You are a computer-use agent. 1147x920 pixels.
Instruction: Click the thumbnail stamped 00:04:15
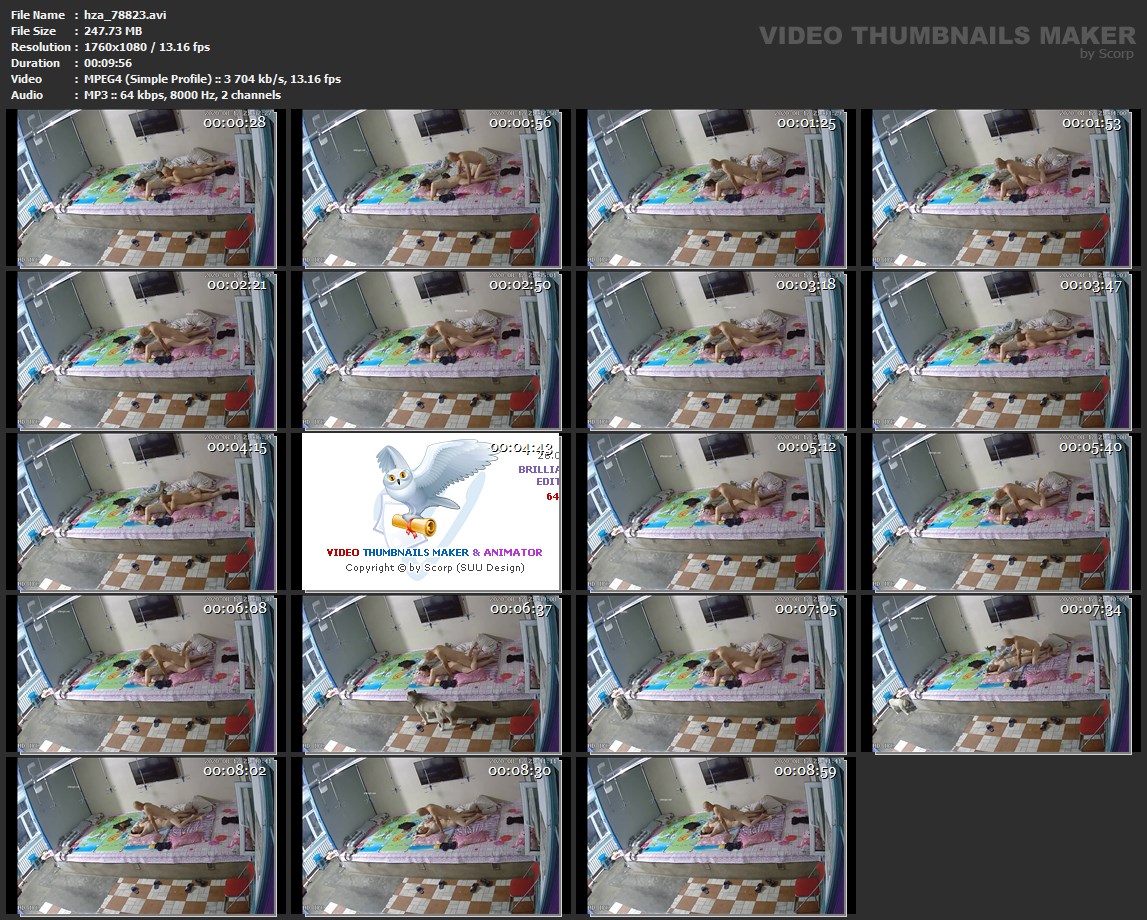pyautogui.click(x=146, y=512)
